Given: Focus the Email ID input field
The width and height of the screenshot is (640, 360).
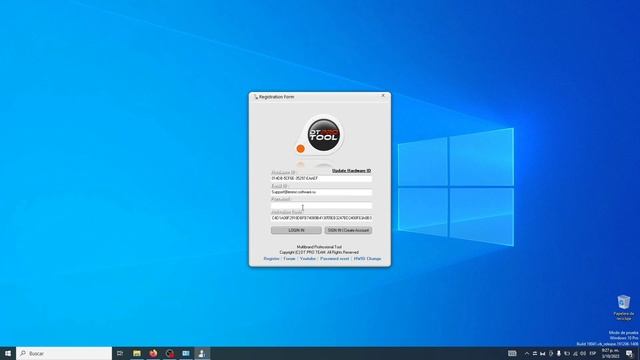Looking at the screenshot, I should coord(321,192).
